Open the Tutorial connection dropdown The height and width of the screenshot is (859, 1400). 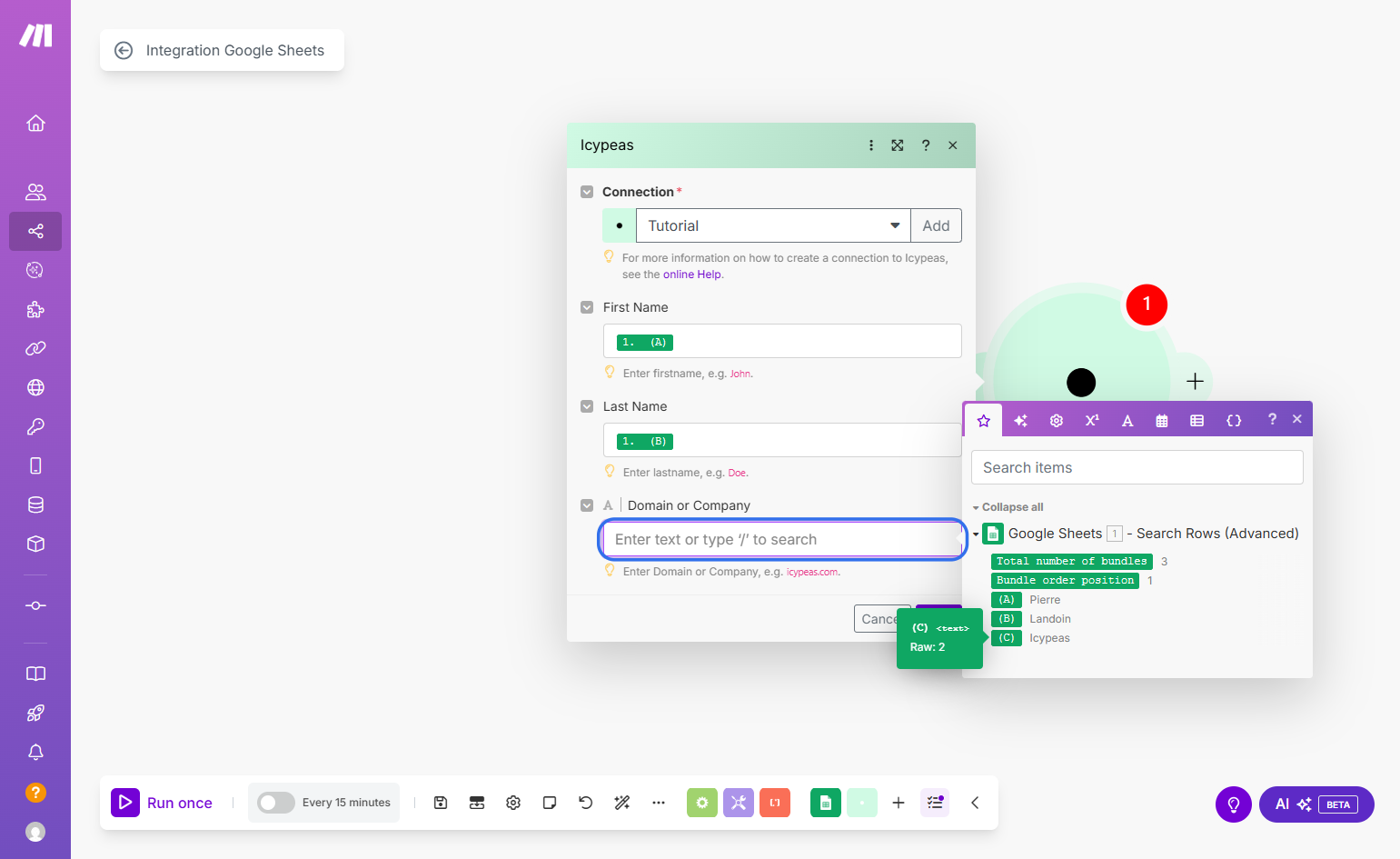(x=773, y=225)
